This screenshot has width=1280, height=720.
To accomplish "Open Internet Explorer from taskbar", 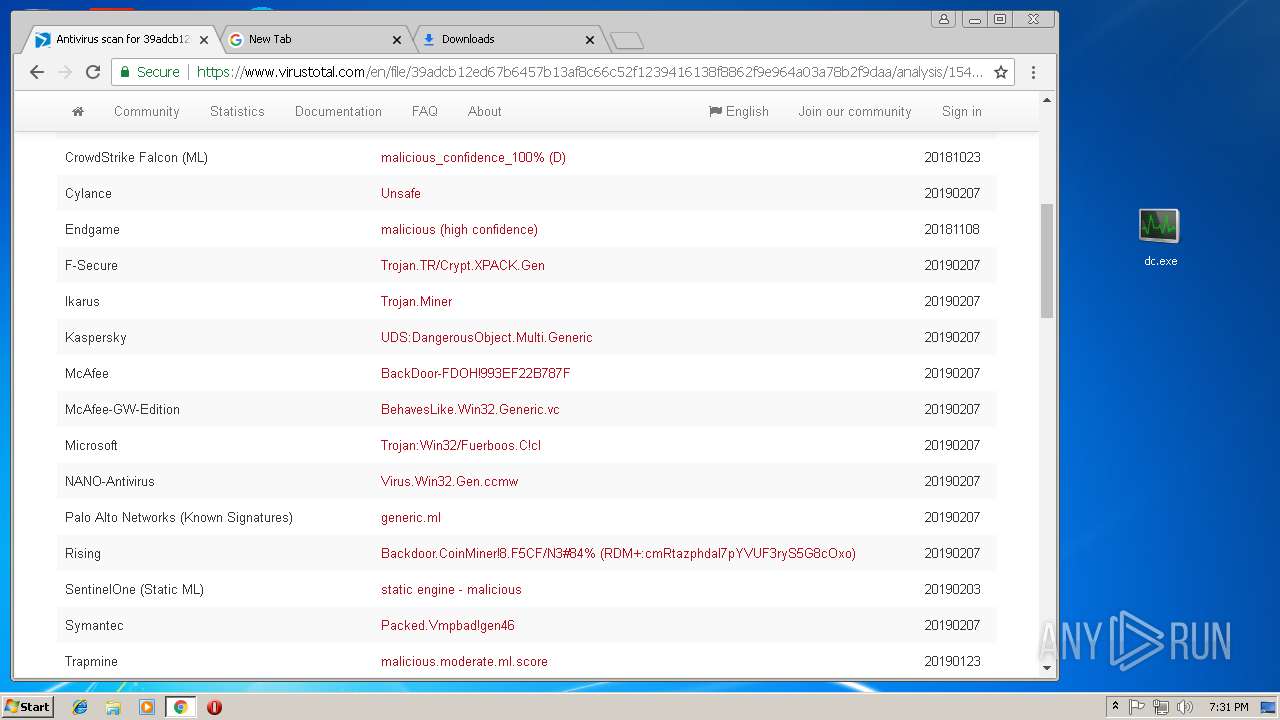I will tap(80, 707).
